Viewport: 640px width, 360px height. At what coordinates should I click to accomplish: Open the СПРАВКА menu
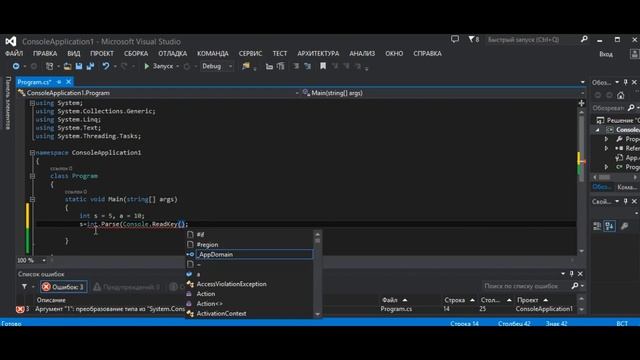pos(427,53)
